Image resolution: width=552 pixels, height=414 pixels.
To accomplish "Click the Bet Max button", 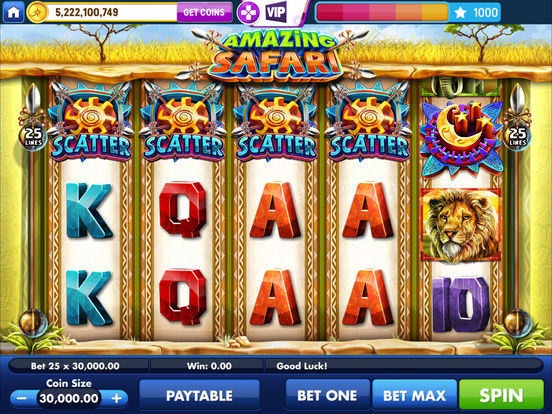I will pos(414,395).
